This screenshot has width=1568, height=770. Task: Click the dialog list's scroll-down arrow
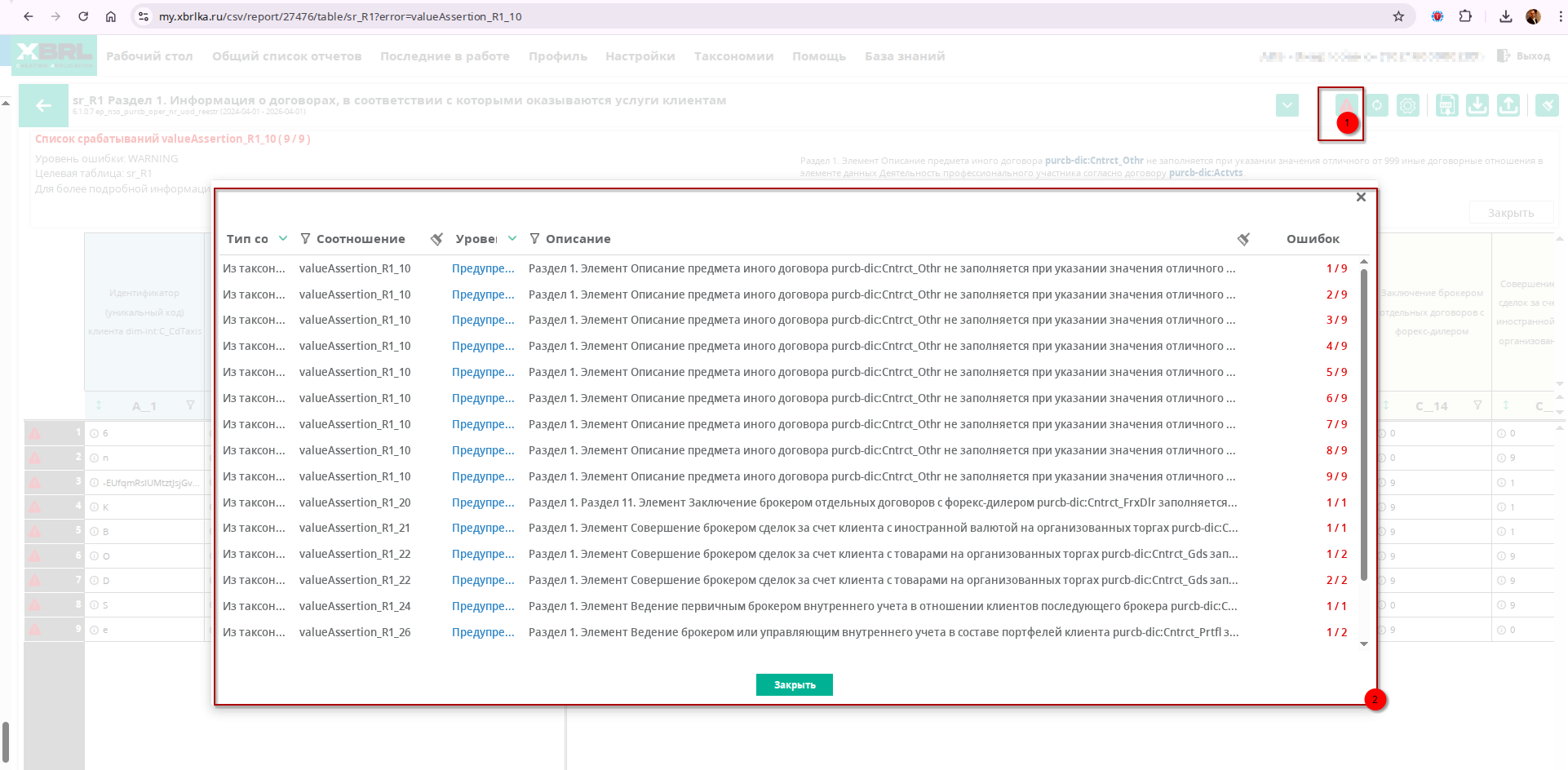pos(1364,644)
